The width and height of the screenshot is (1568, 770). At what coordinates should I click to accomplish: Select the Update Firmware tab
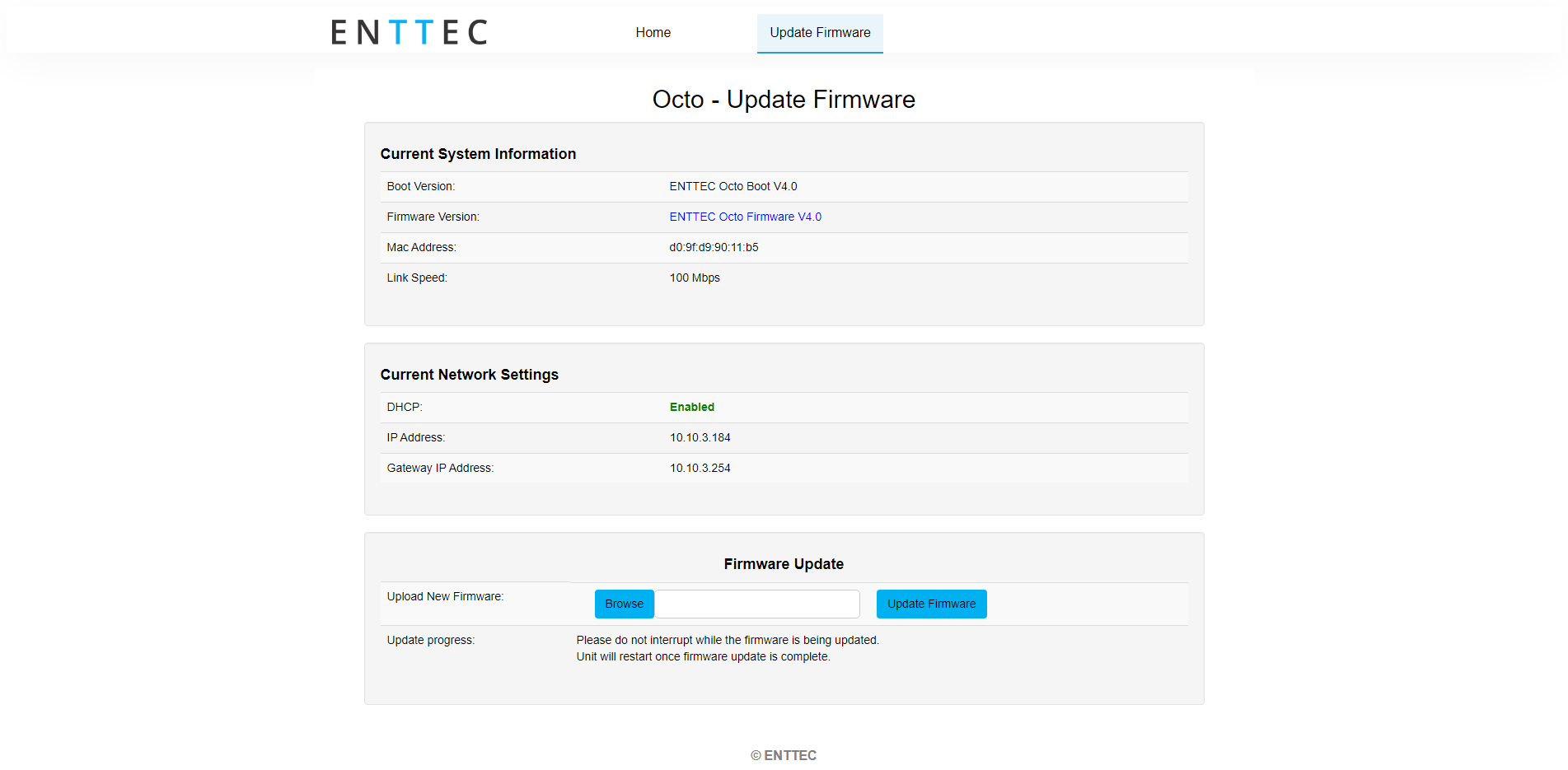tap(820, 33)
